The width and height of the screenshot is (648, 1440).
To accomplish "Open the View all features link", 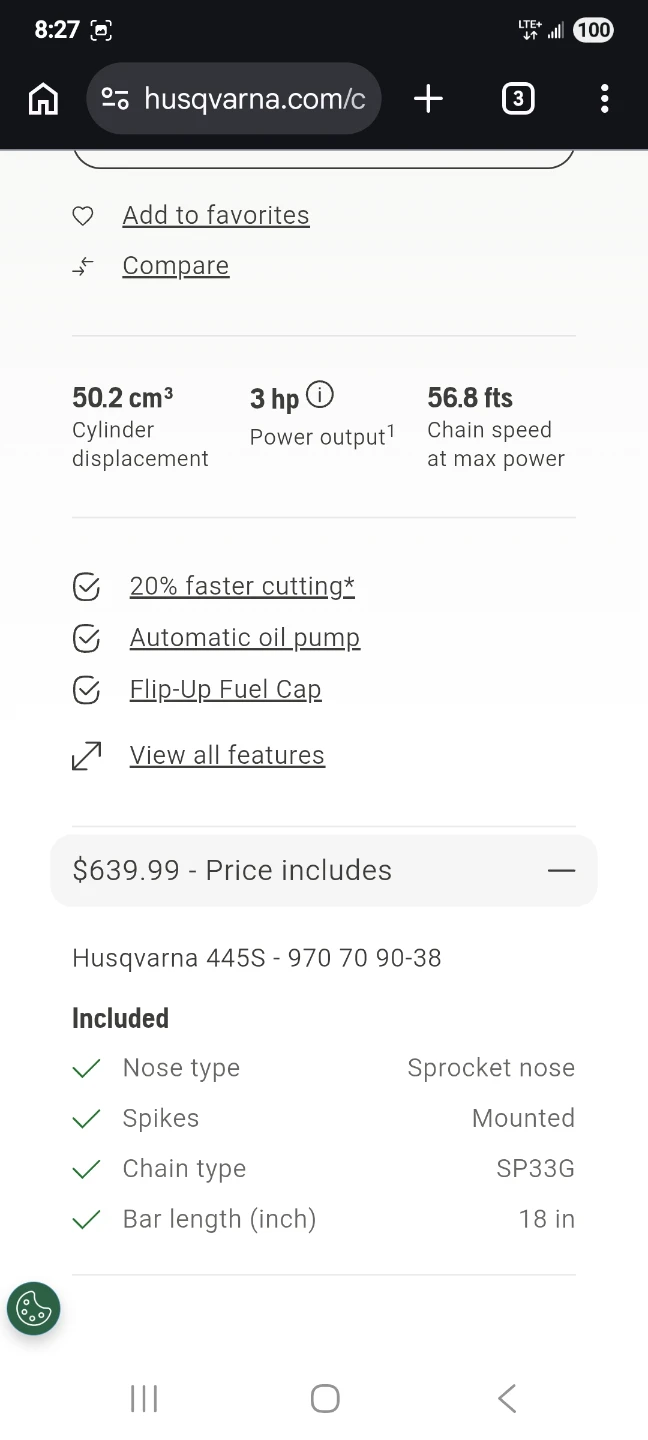I will point(227,755).
